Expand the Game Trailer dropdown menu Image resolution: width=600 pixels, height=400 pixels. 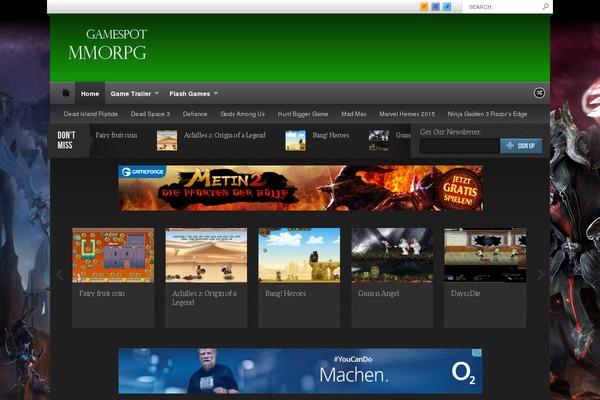[134, 93]
